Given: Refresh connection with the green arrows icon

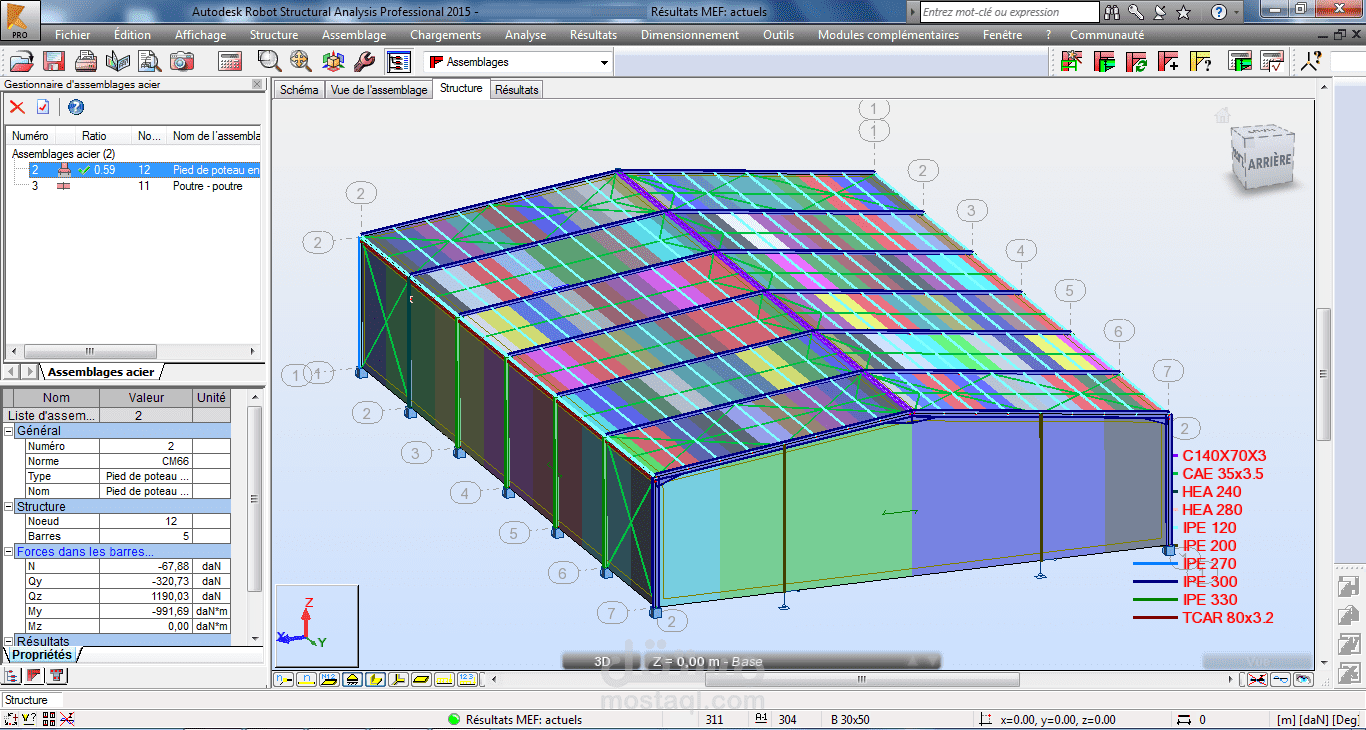Looking at the screenshot, I should (1136, 62).
